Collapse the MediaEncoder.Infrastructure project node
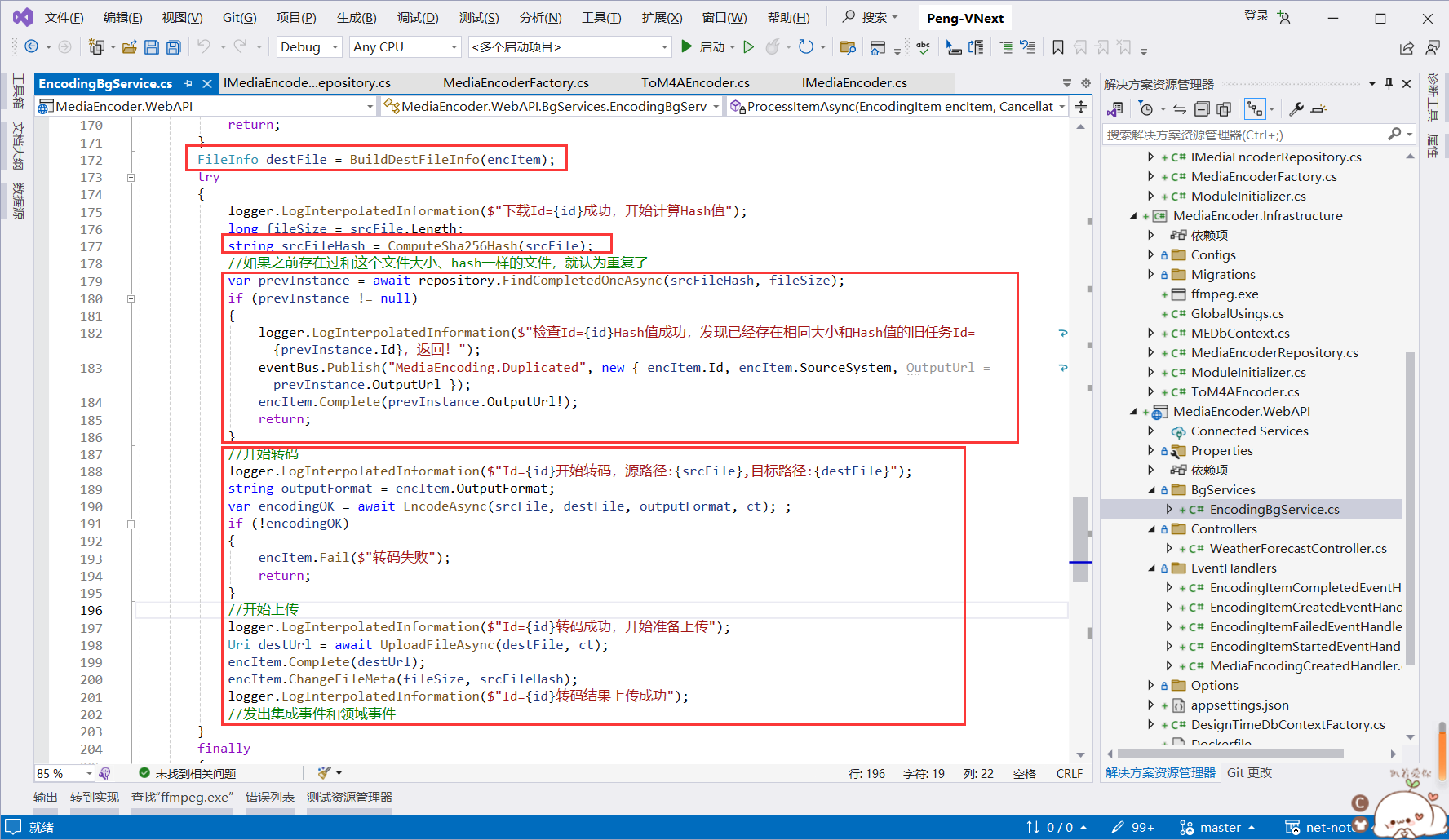 click(x=1133, y=216)
